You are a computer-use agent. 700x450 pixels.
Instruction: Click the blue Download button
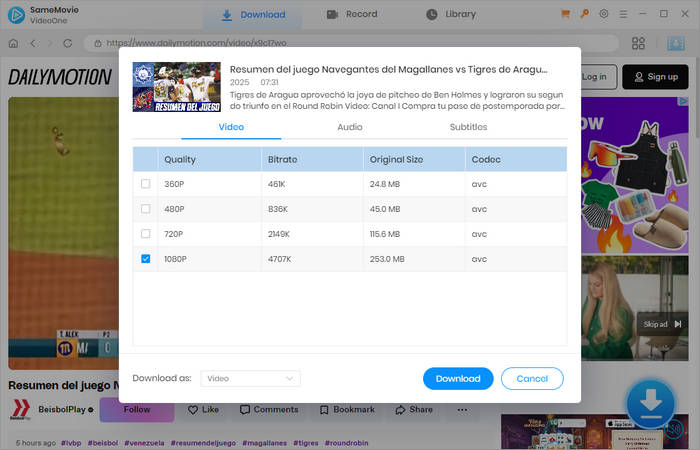[x=458, y=379]
